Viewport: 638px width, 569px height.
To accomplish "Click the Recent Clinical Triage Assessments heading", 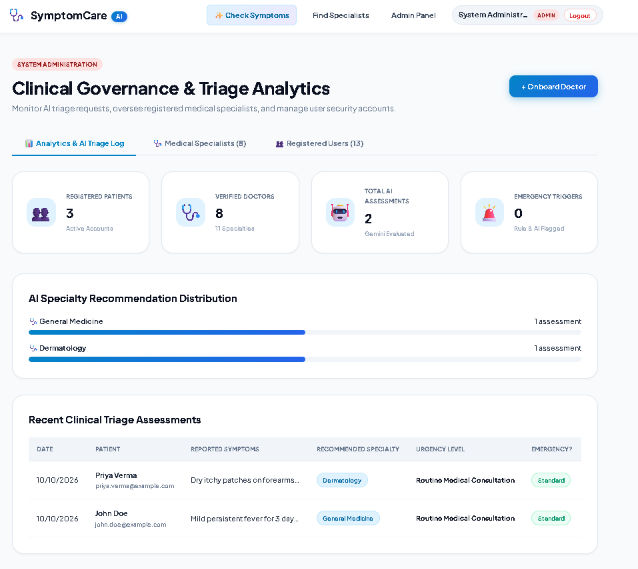I will 115,420.
